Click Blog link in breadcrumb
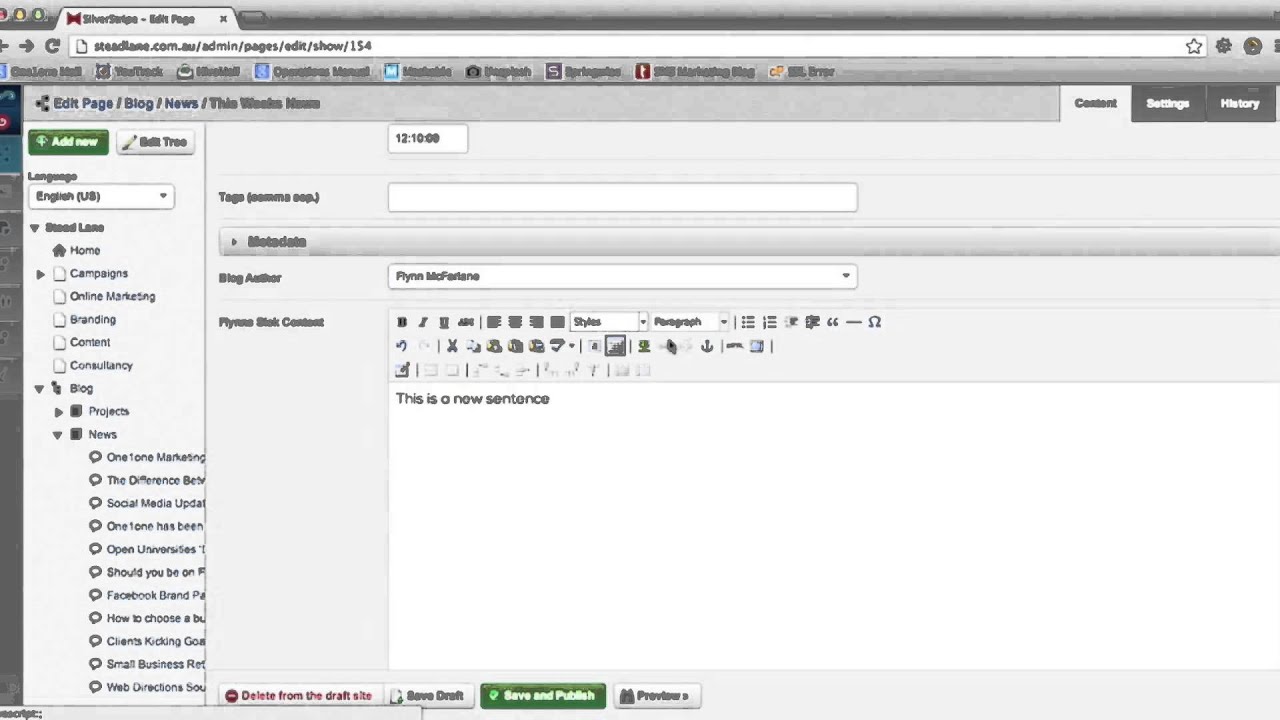 pyautogui.click(x=139, y=104)
